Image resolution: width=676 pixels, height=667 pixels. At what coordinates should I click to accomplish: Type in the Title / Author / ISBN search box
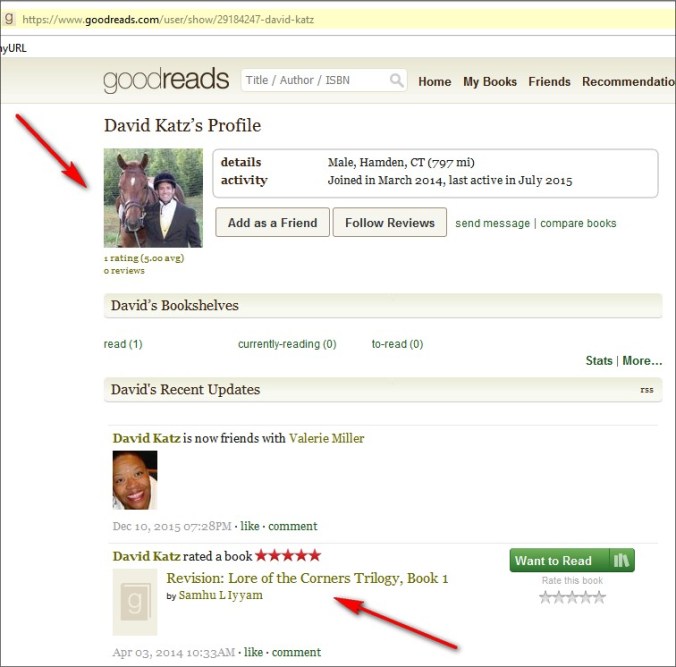pos(314,81)
